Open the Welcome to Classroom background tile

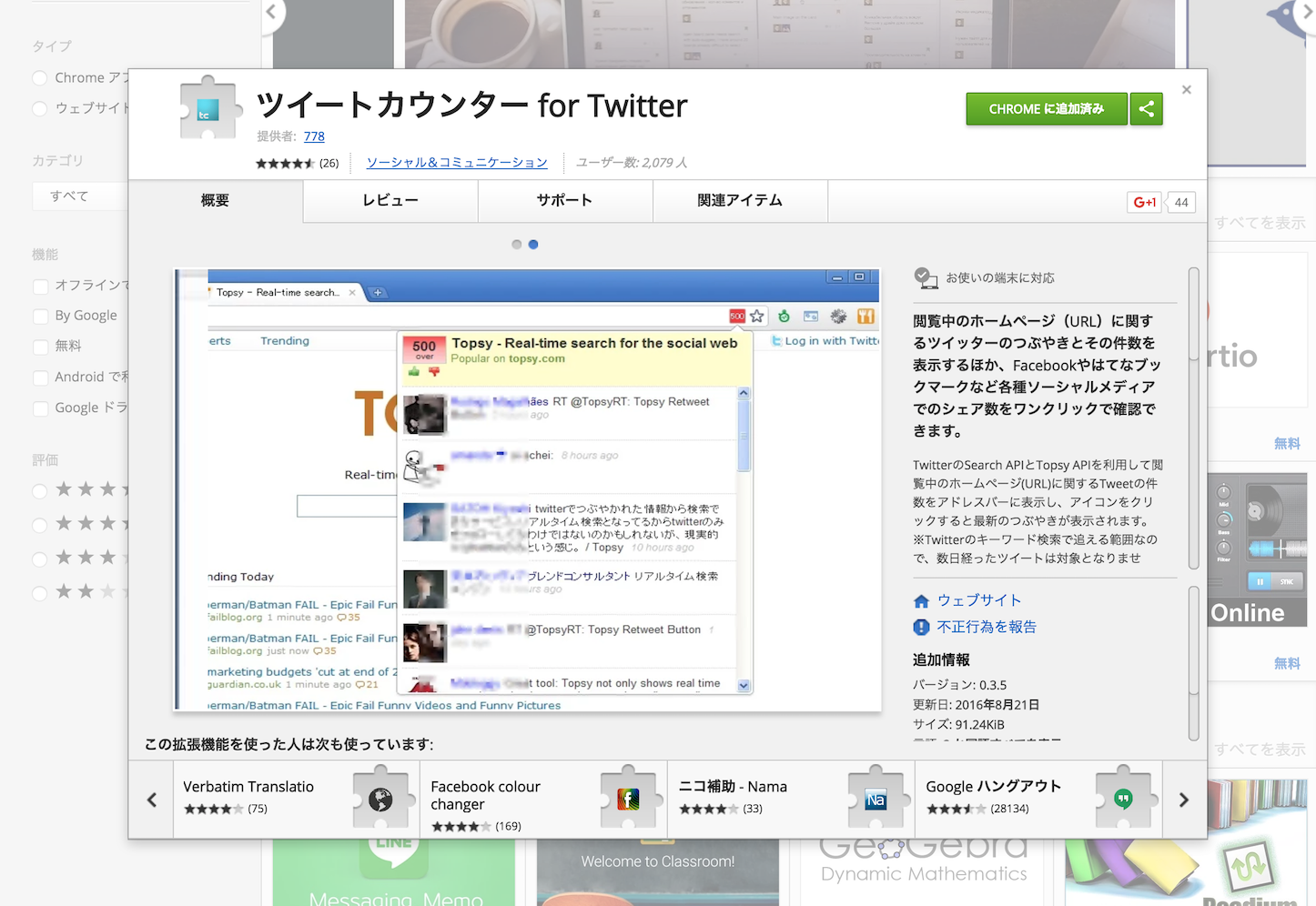[658, 871]
